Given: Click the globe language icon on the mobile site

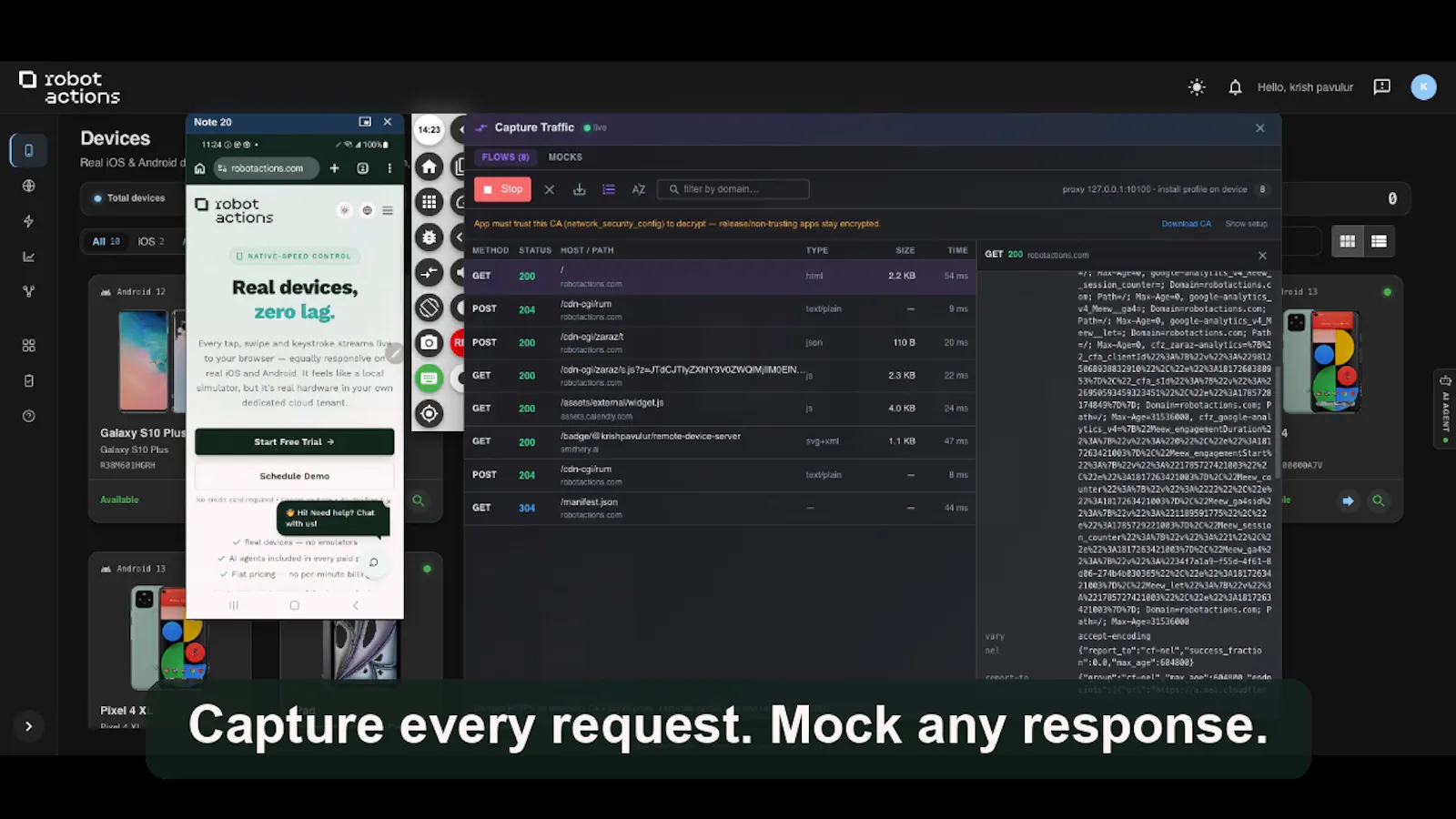Looking at the screenshot, I should click(367, 210).
